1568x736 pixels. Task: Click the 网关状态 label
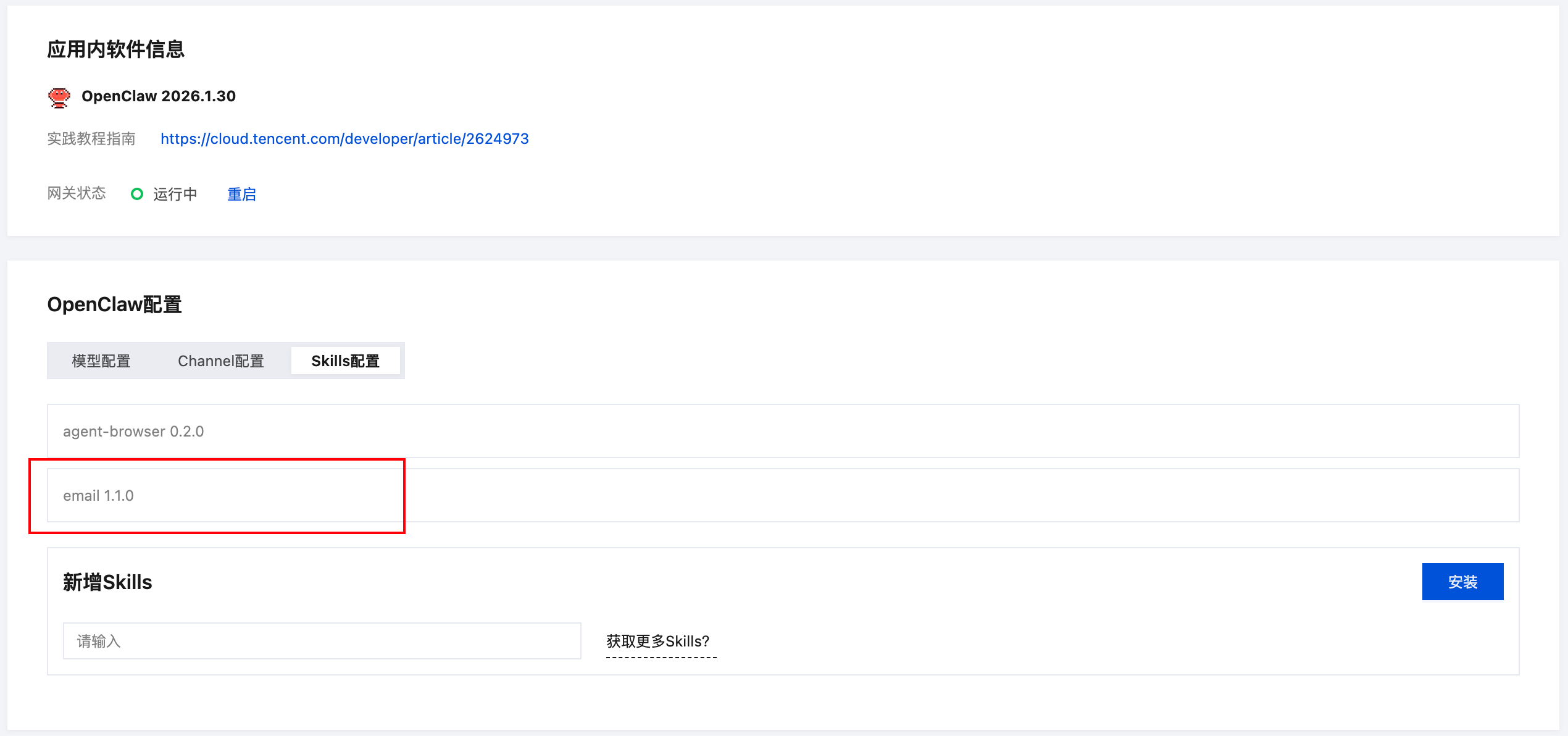pyautogui.click(x=77, y=193)
